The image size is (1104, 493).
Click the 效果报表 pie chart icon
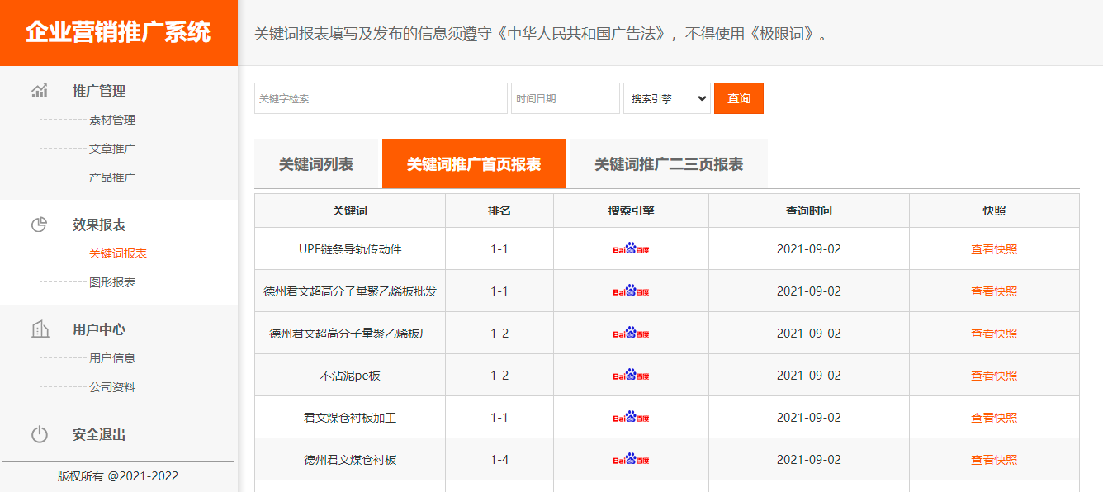39,225
